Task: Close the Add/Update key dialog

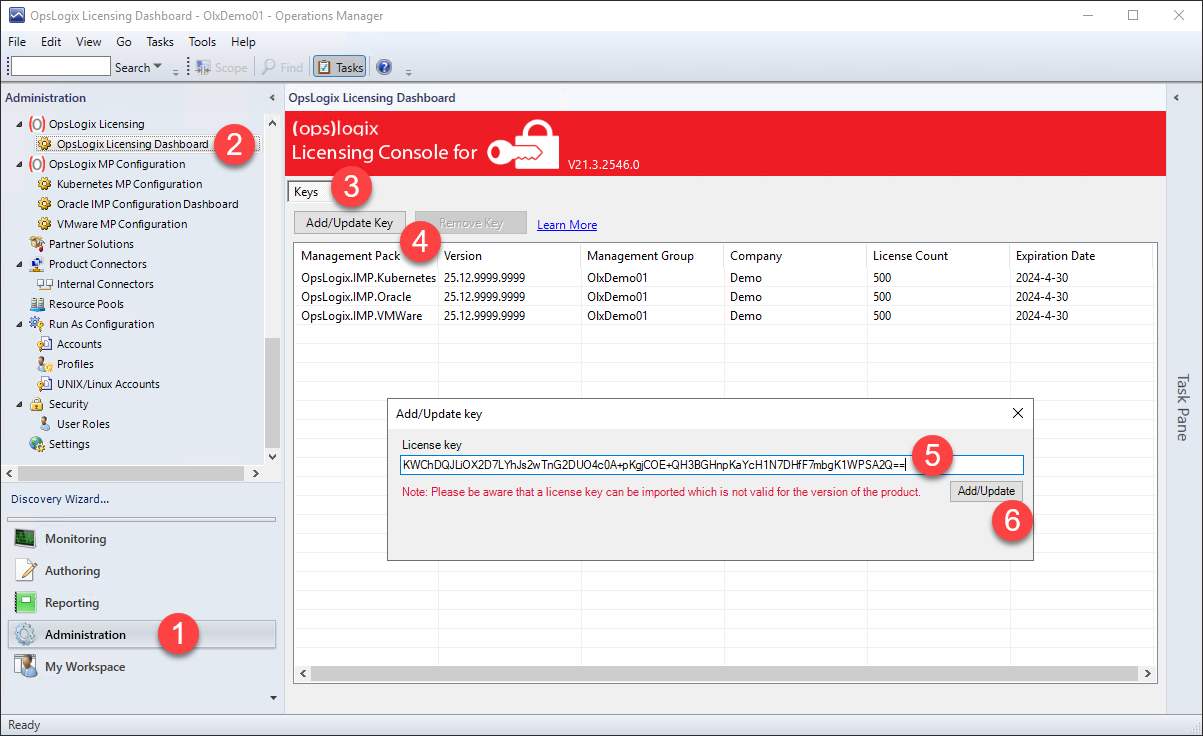Action: [1018, 413]
